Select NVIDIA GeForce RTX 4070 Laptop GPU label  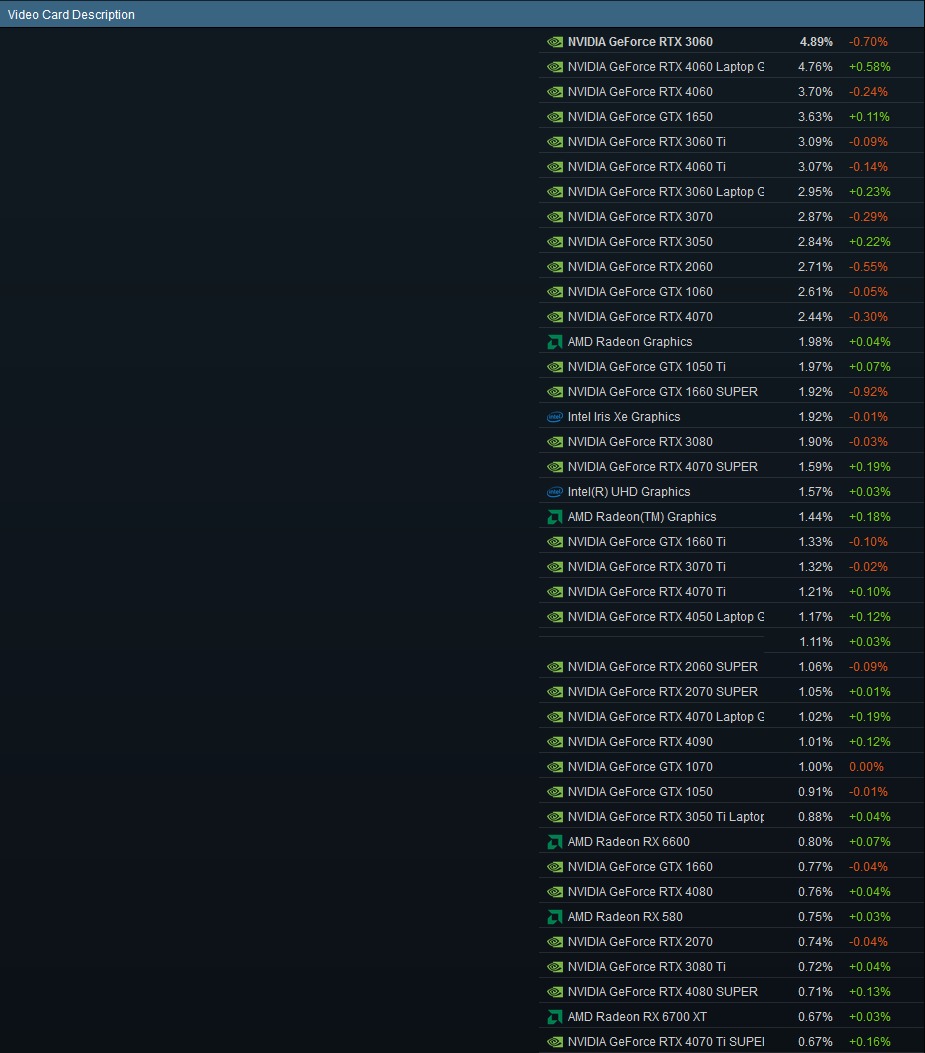666,717
